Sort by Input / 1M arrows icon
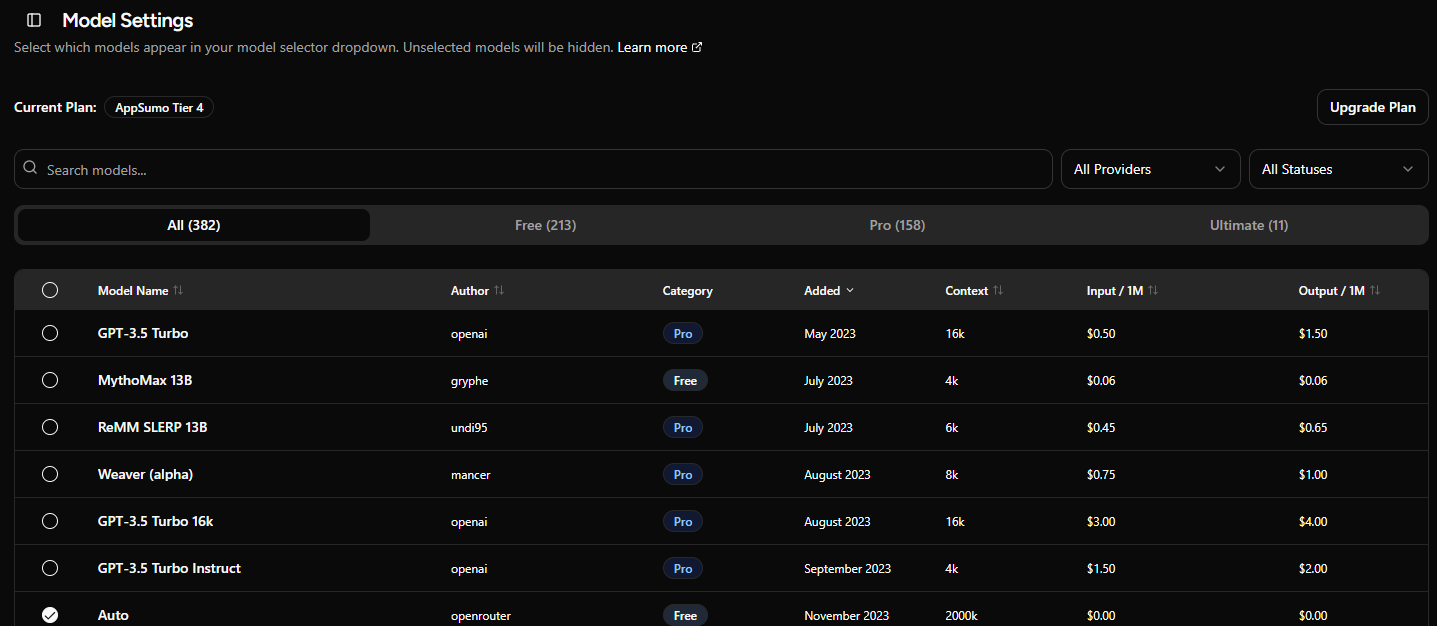 coord(1153,290)
